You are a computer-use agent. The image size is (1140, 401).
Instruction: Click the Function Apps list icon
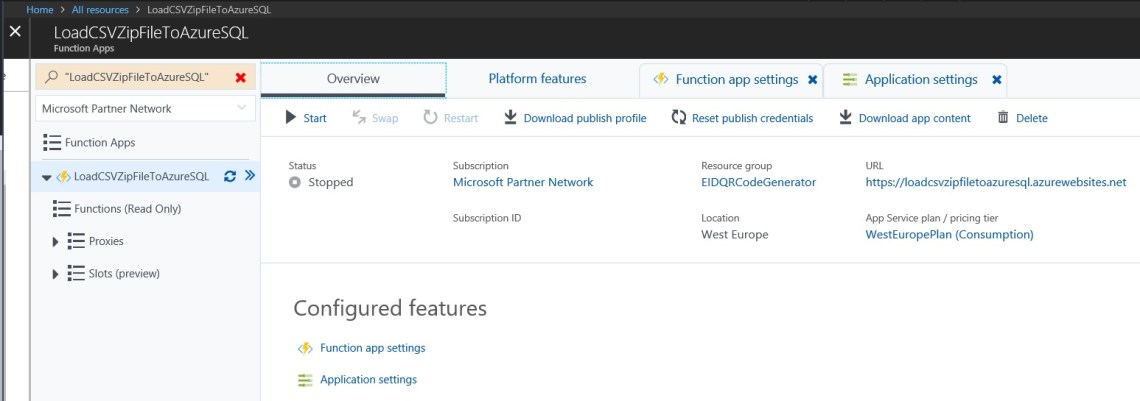tap(52, 142)
